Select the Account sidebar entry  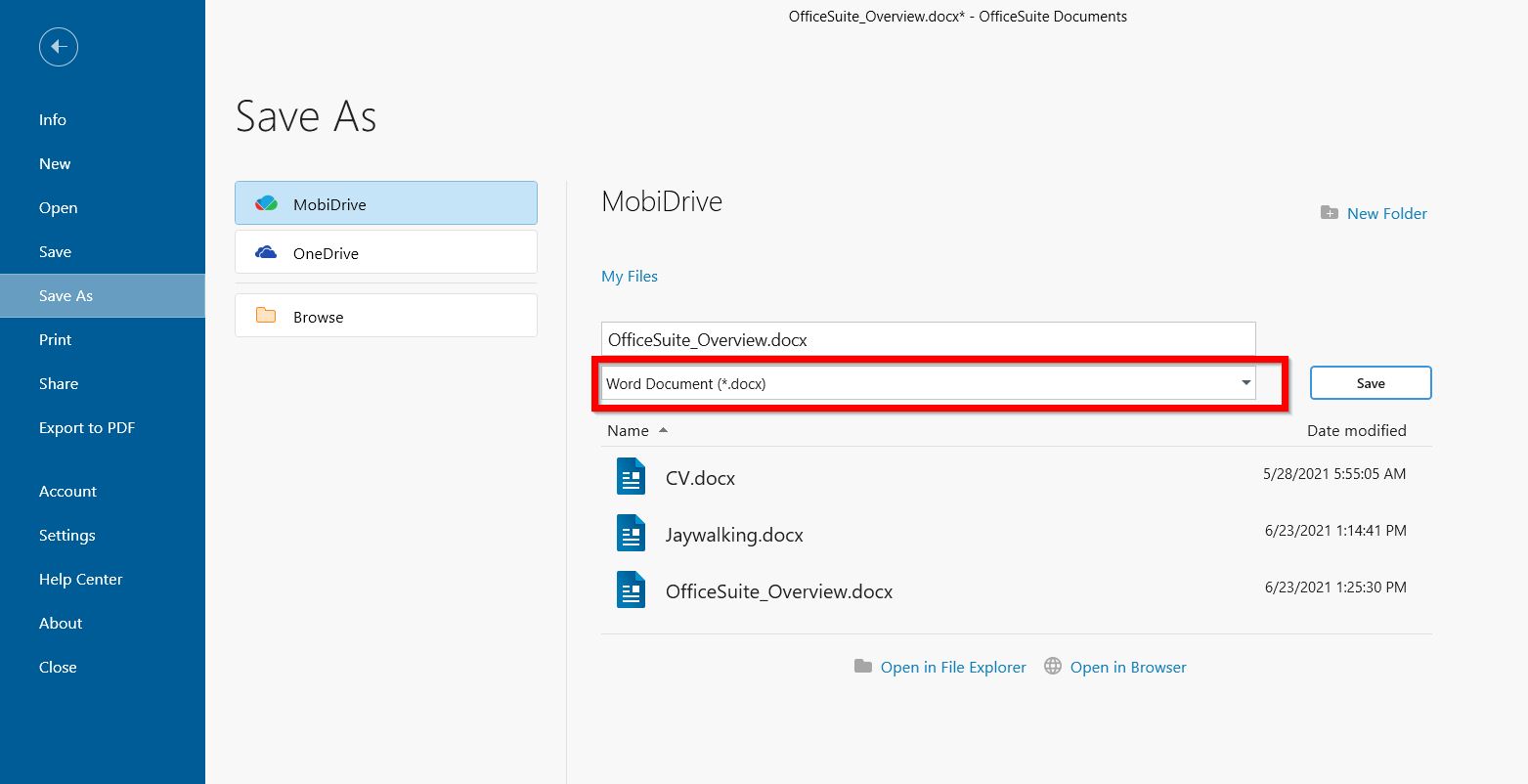(x=67, y=491)
